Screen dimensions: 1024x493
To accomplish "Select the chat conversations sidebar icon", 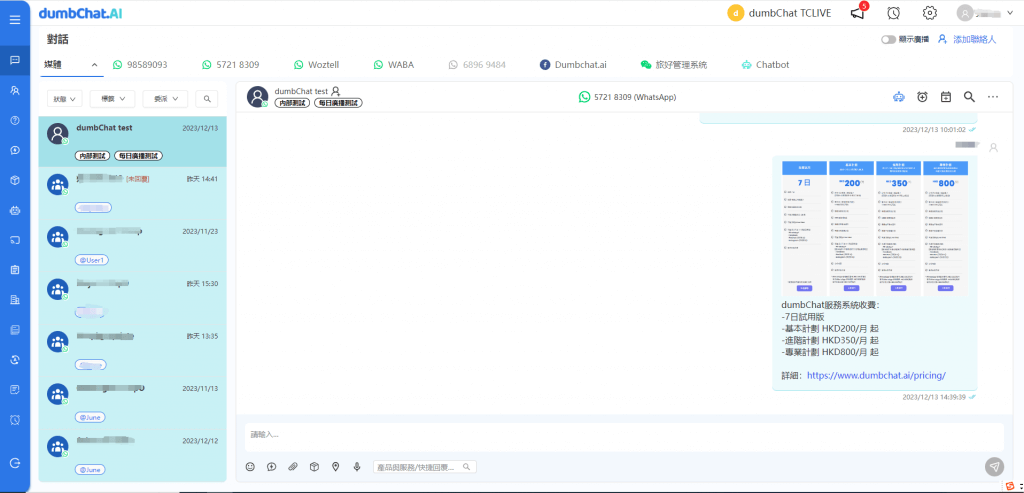I will (15, 60).
